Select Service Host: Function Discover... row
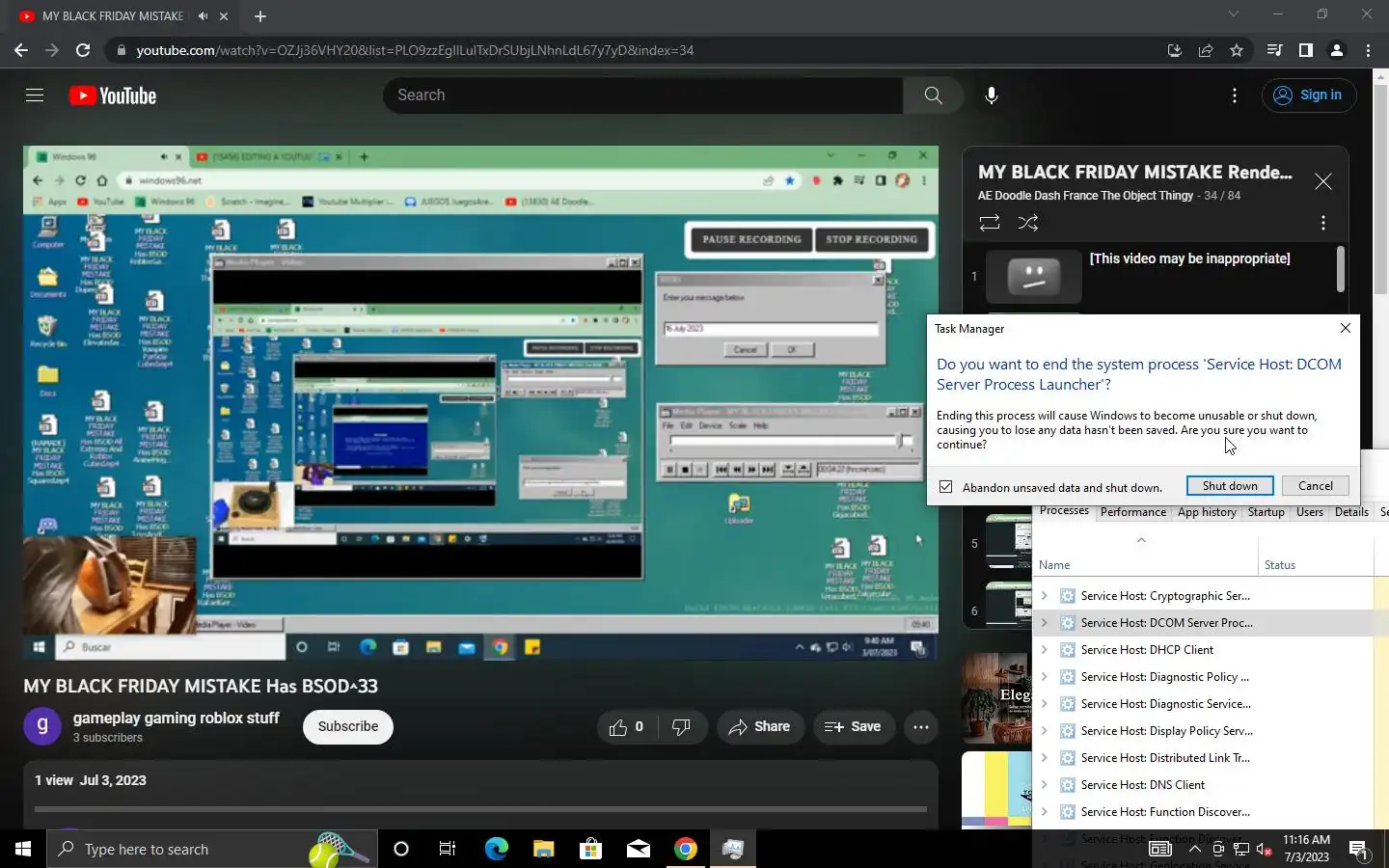The height and width of the screenshot is (868, 1389). tap(1202, 812)
